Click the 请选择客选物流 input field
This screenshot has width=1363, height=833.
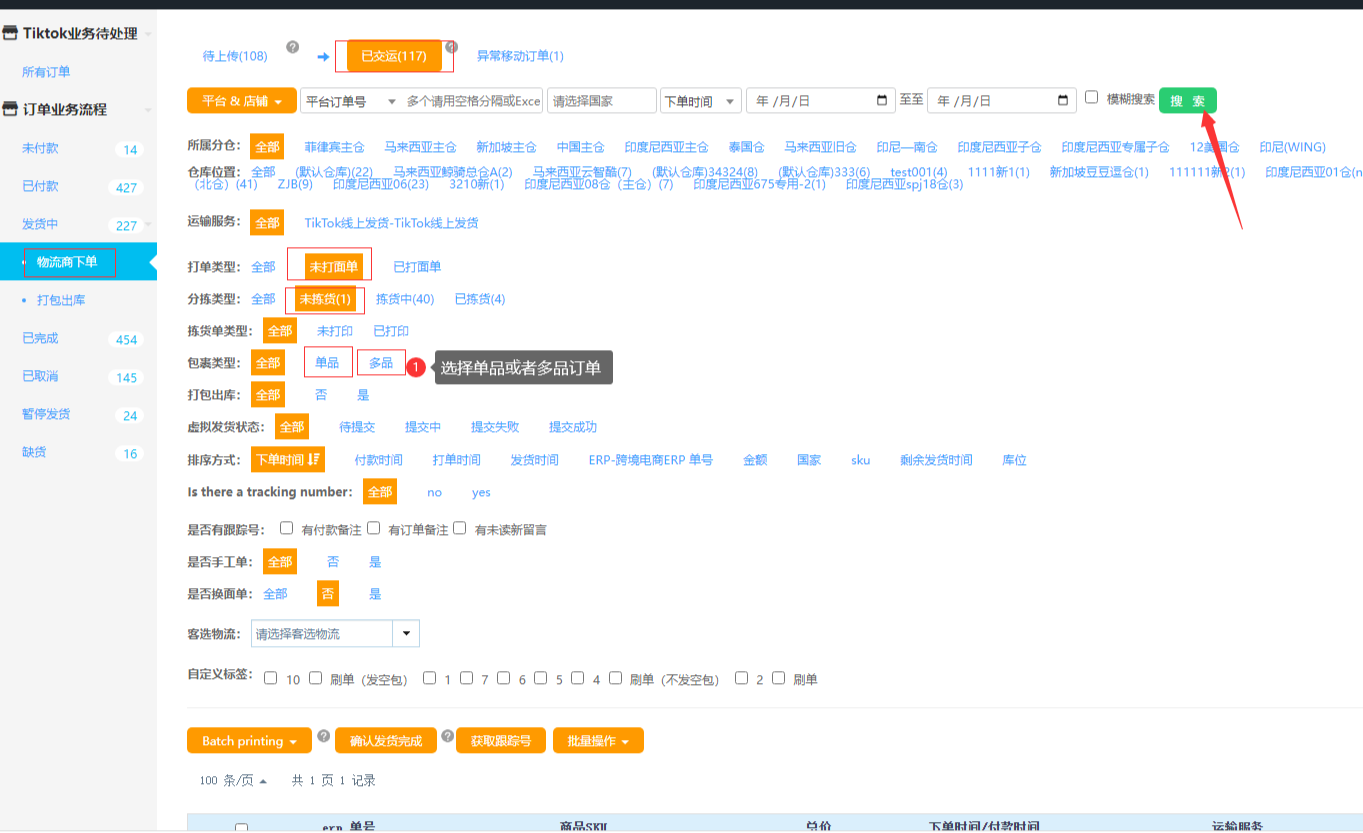322,633
